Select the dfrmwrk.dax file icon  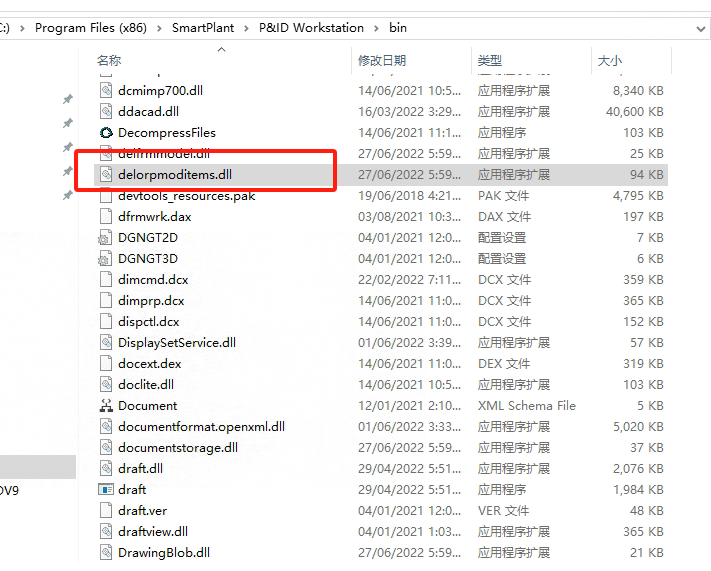click(x=106, y=216)
